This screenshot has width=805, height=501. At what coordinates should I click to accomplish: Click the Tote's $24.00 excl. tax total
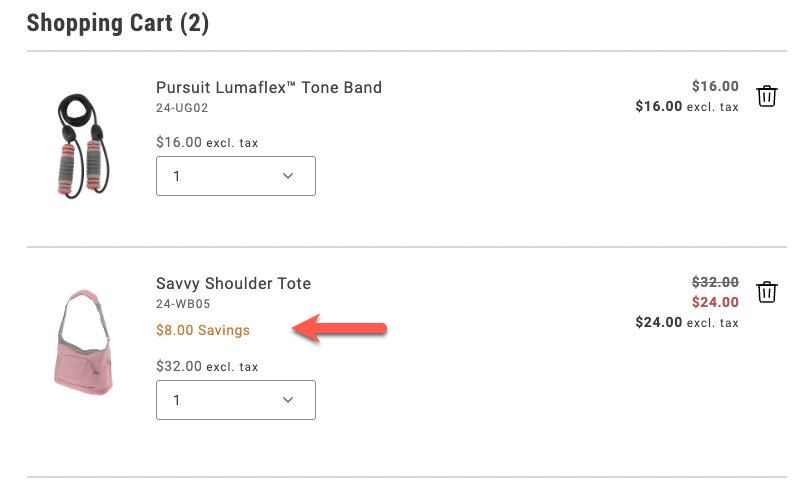[687, 322]
